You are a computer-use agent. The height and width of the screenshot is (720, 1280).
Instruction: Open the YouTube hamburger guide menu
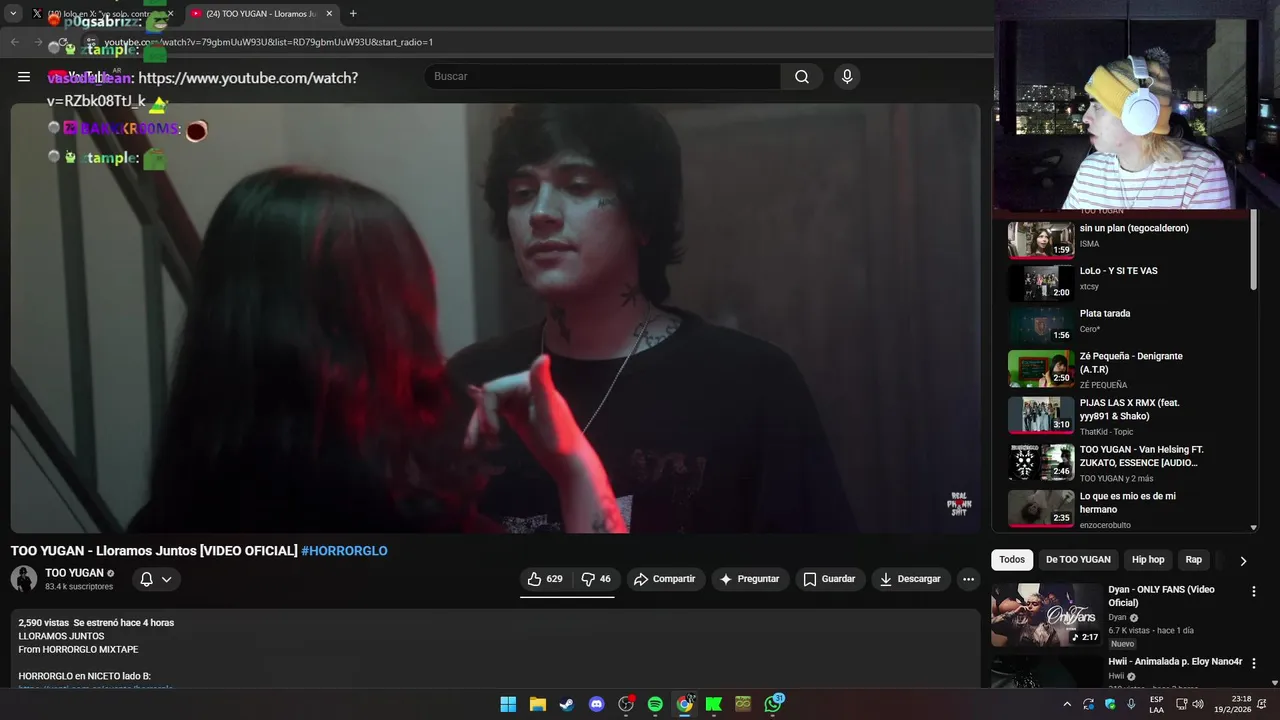[x=24, y=77]
